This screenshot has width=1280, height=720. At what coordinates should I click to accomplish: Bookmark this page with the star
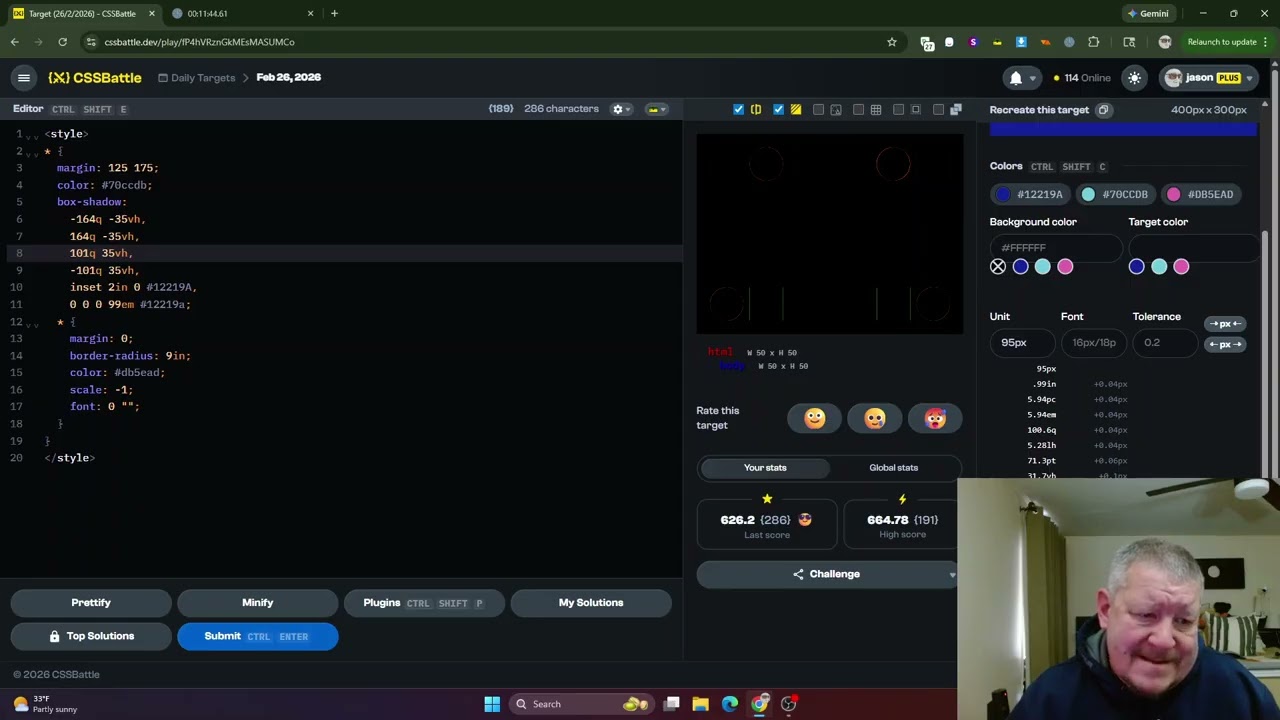click(891, 42)
